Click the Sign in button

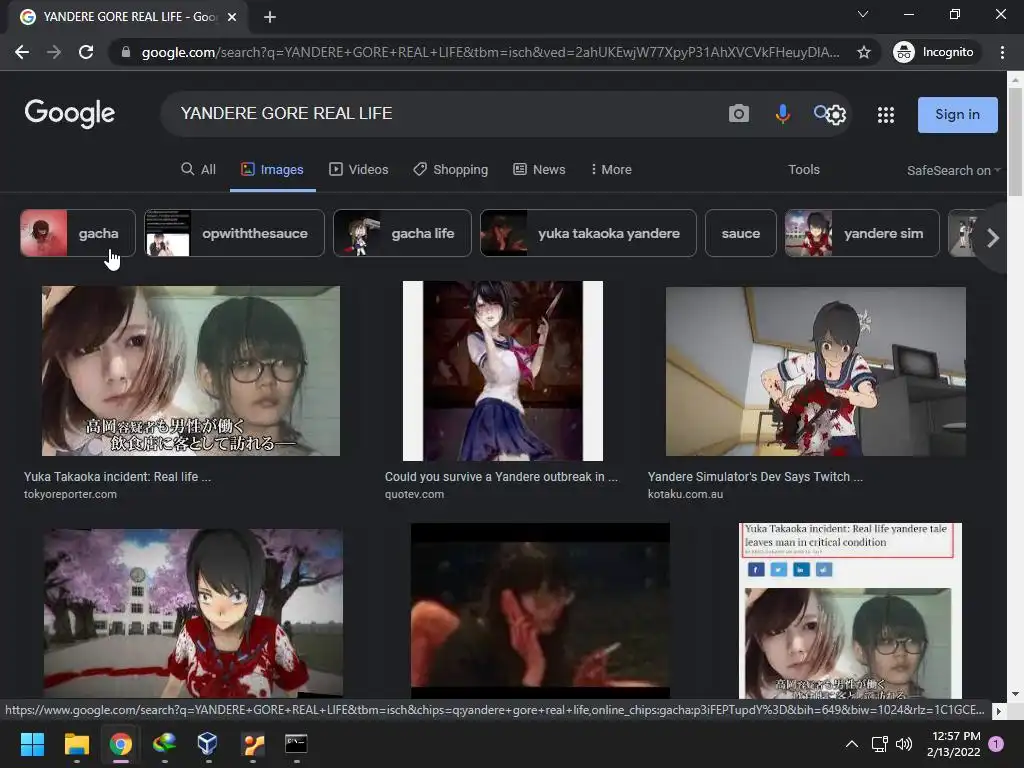pyautogui.click(x=957, y=114)
